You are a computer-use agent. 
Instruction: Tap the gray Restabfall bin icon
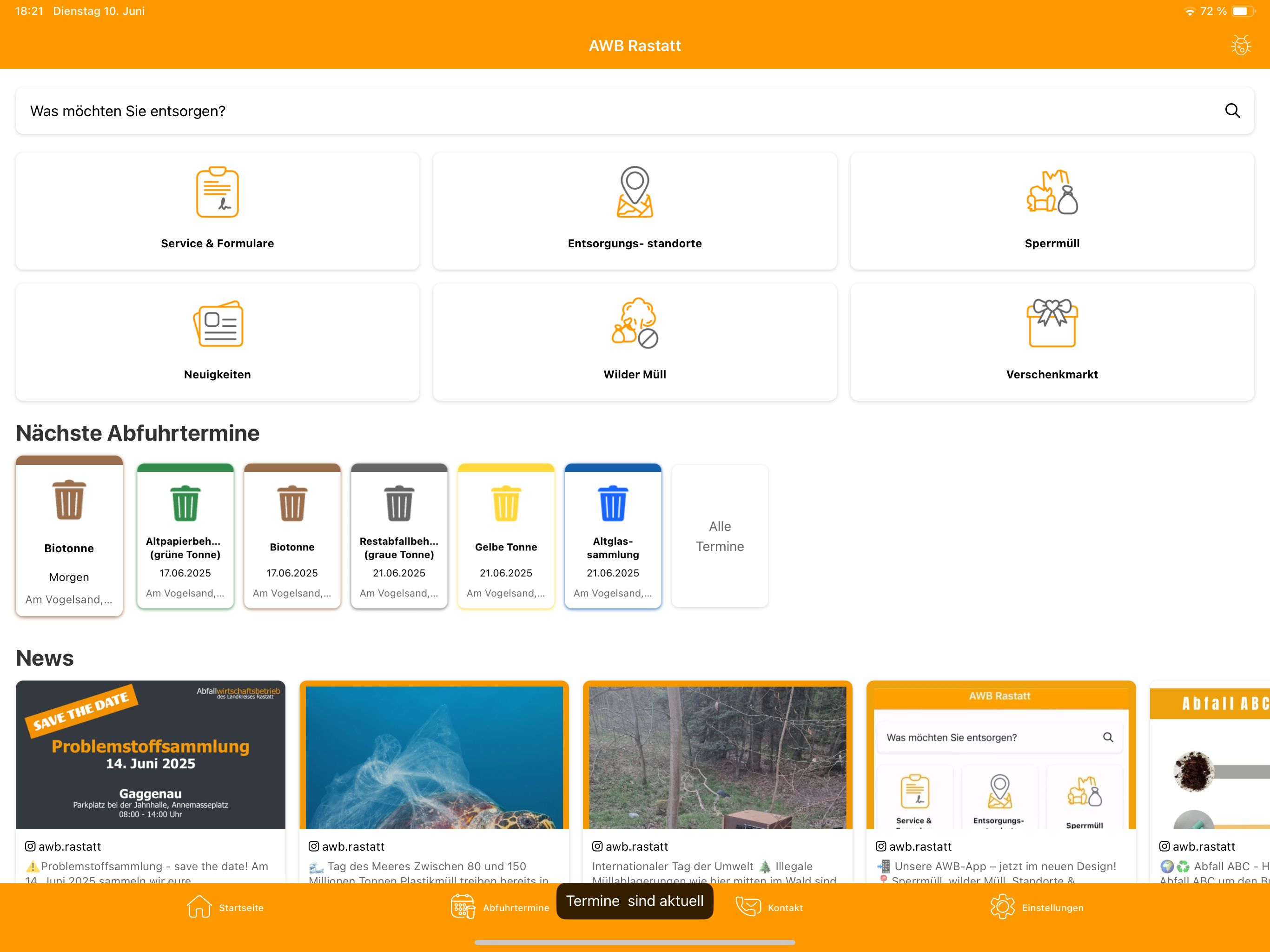pyautogui.click(x=399, y=503)
